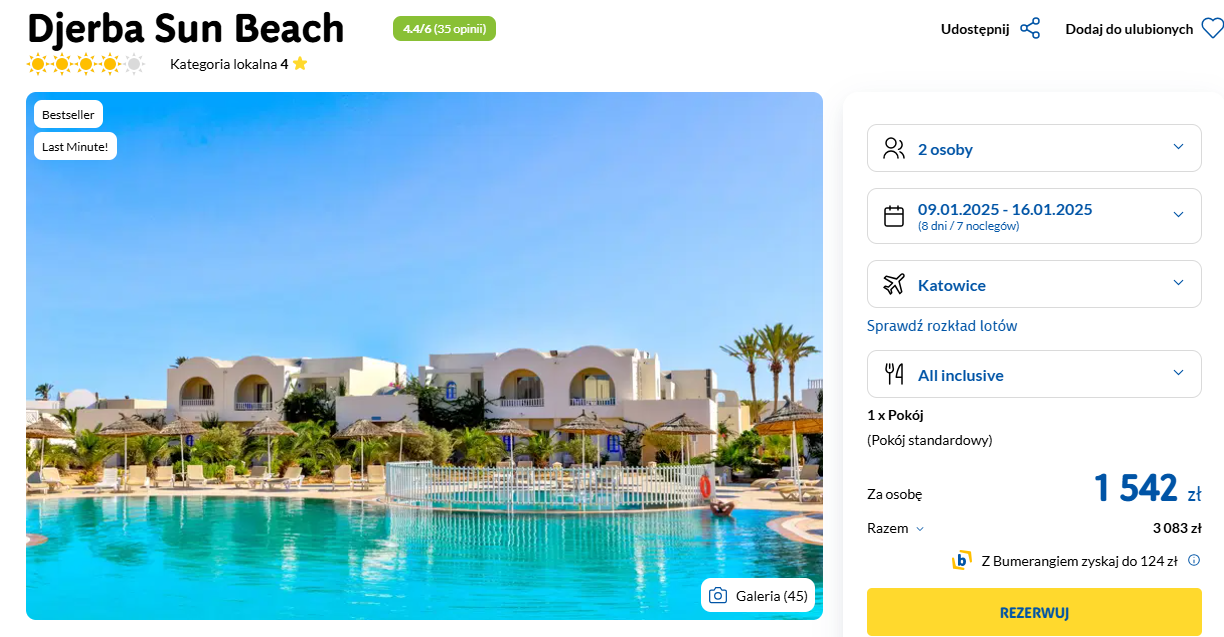Click the airplane icon in departure field
This screenshot has height=637, width=1224.
(x=894, y=285)
